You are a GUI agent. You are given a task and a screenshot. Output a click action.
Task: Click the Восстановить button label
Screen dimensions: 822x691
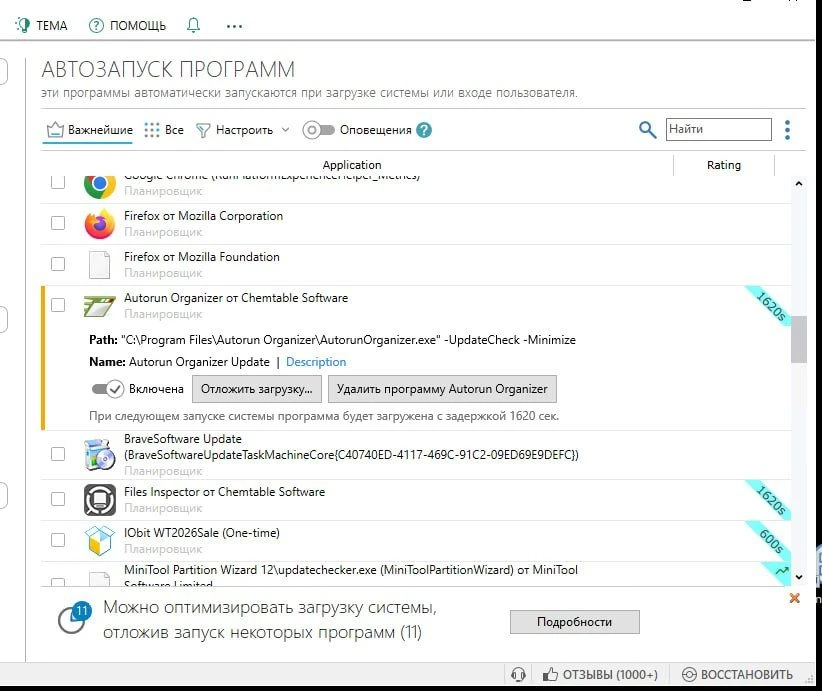[747, 674]
